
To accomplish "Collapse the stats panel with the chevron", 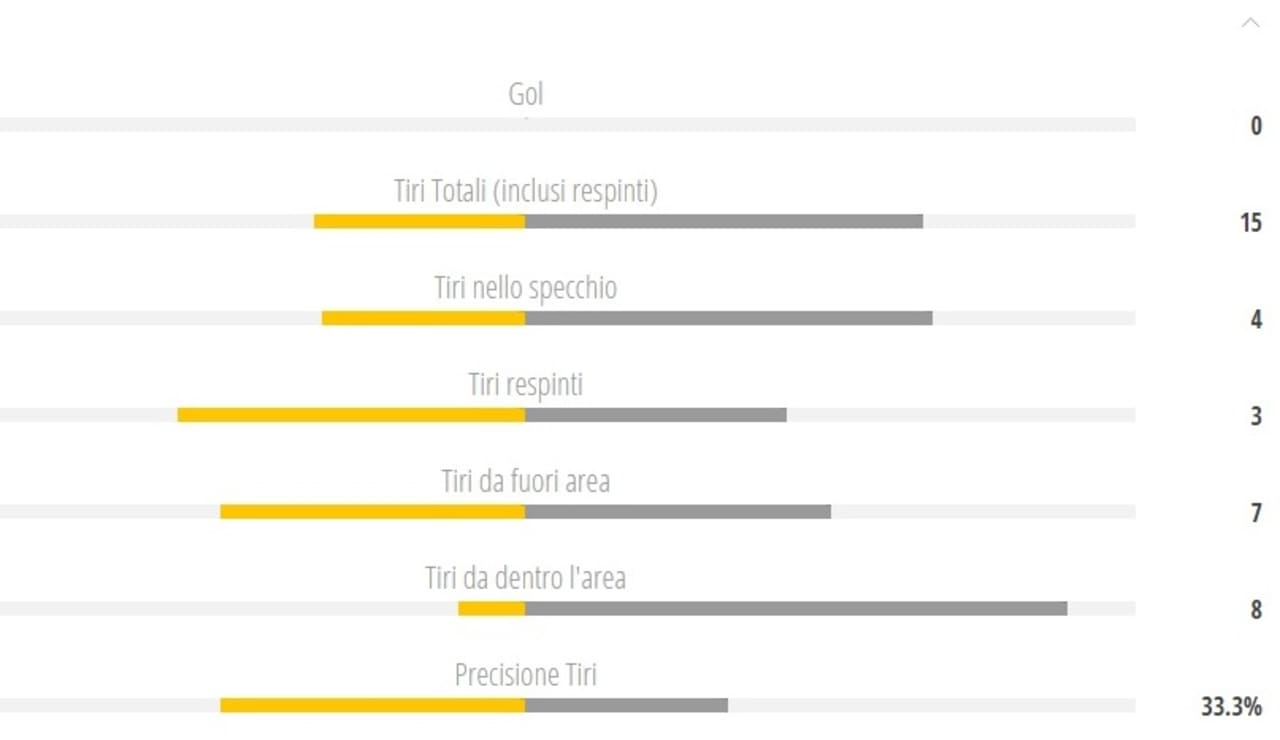I will (x=1250, y=22).
